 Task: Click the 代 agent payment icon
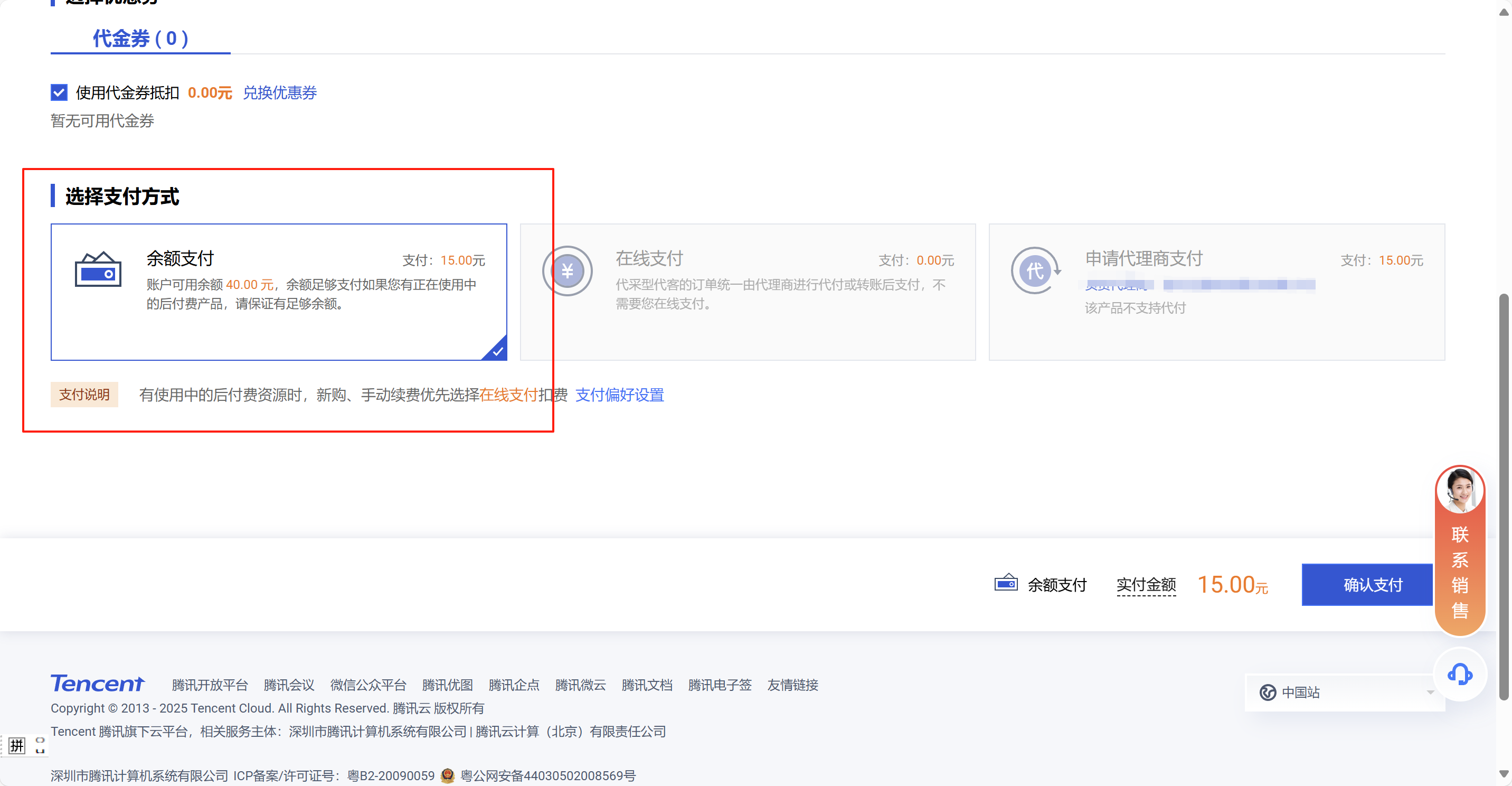[x=1035, y=271]
